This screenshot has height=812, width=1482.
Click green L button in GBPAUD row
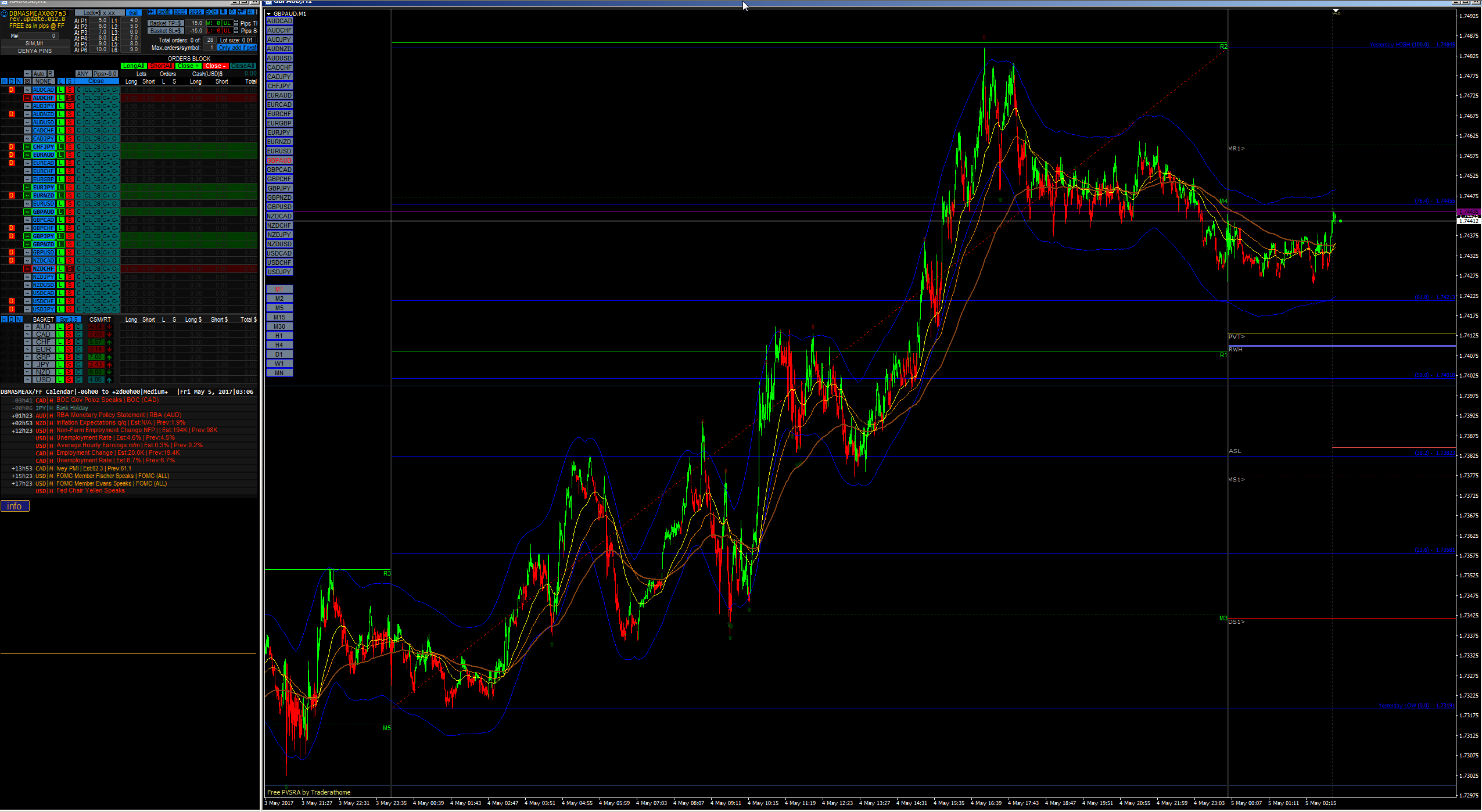tap(60, 211)
